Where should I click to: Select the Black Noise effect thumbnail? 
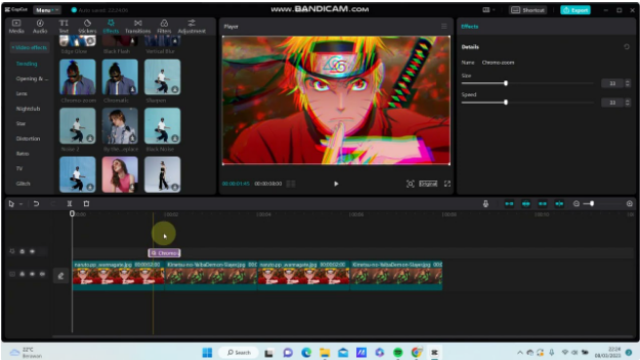[x=162, y=126]
